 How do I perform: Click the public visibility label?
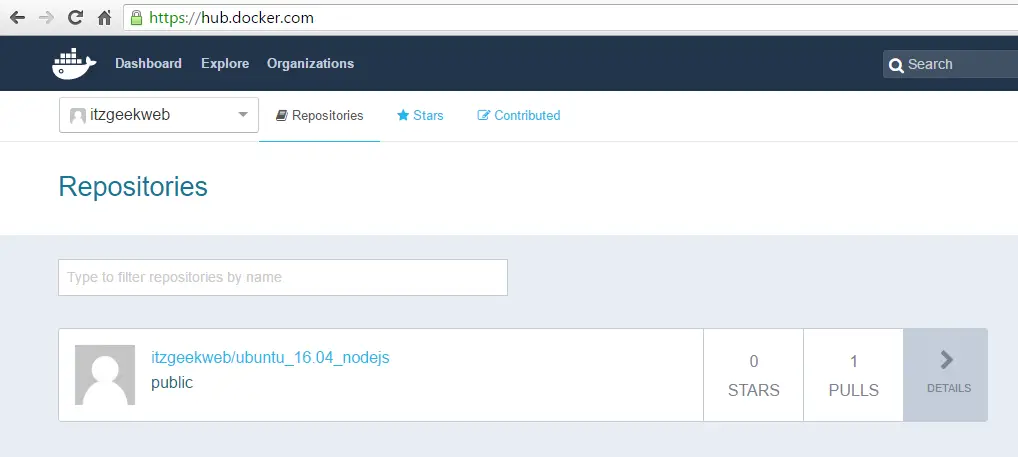coord(172,382)
